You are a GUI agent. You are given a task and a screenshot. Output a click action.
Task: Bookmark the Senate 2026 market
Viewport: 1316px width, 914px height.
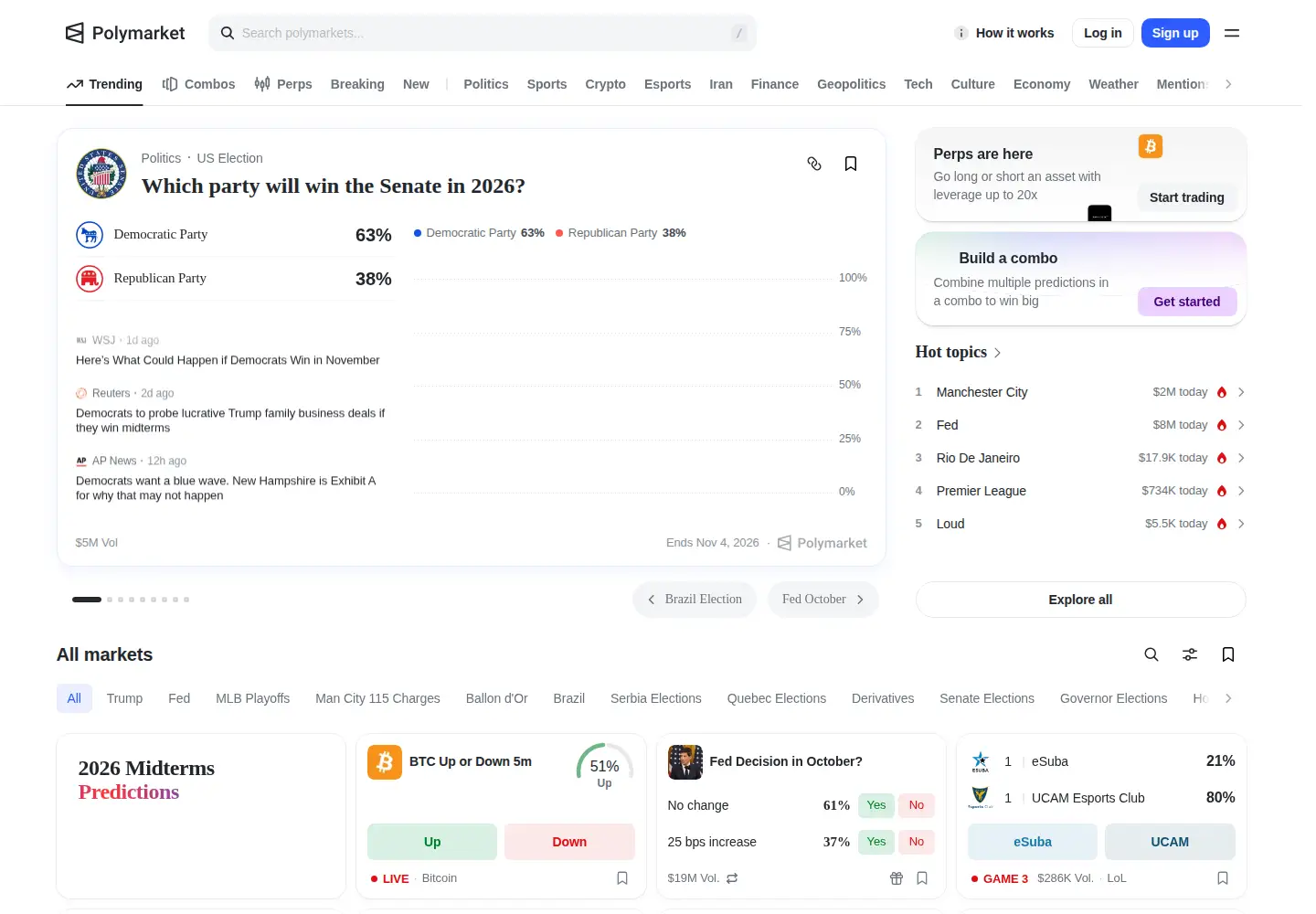pyautogui.click(x=851, y=164)
